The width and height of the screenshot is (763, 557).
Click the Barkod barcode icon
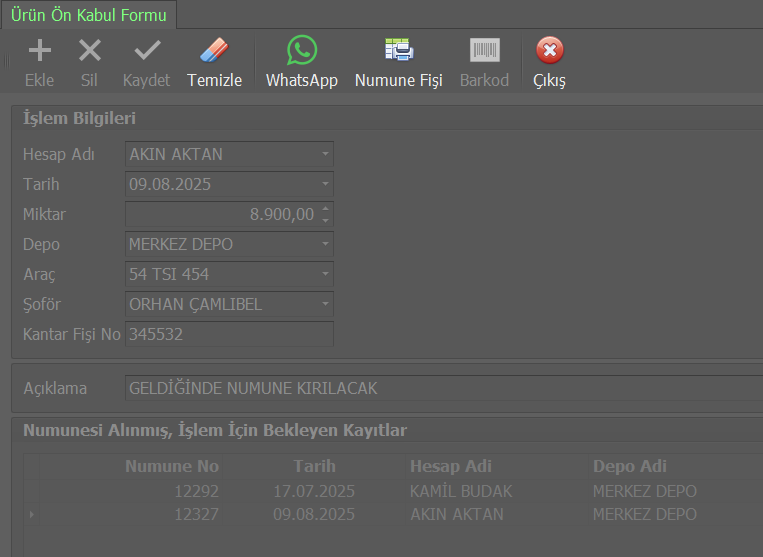pyautogui.click(x=484, y=51)
